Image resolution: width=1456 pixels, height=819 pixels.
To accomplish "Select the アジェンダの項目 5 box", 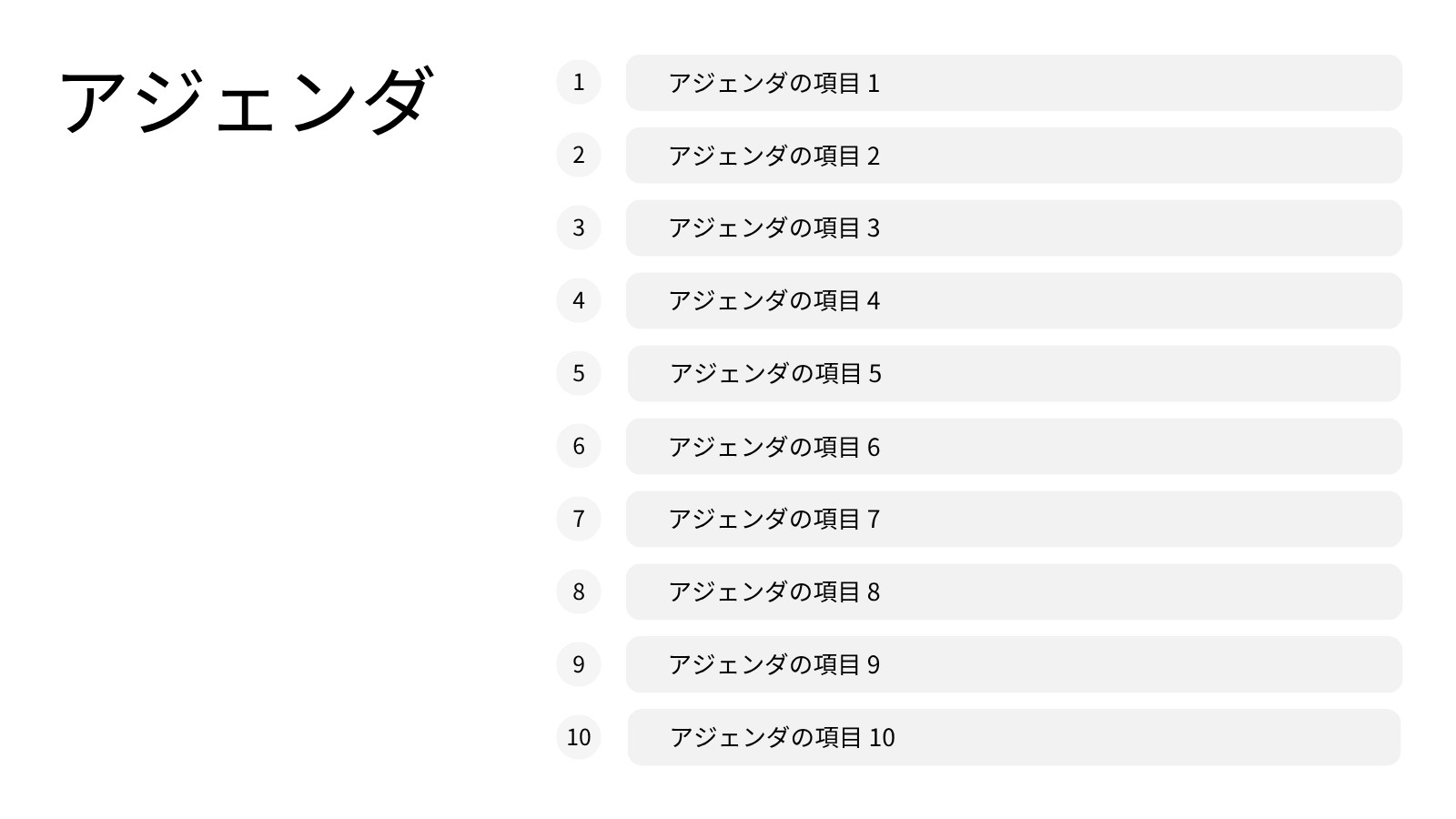I will pos(1014,373).
